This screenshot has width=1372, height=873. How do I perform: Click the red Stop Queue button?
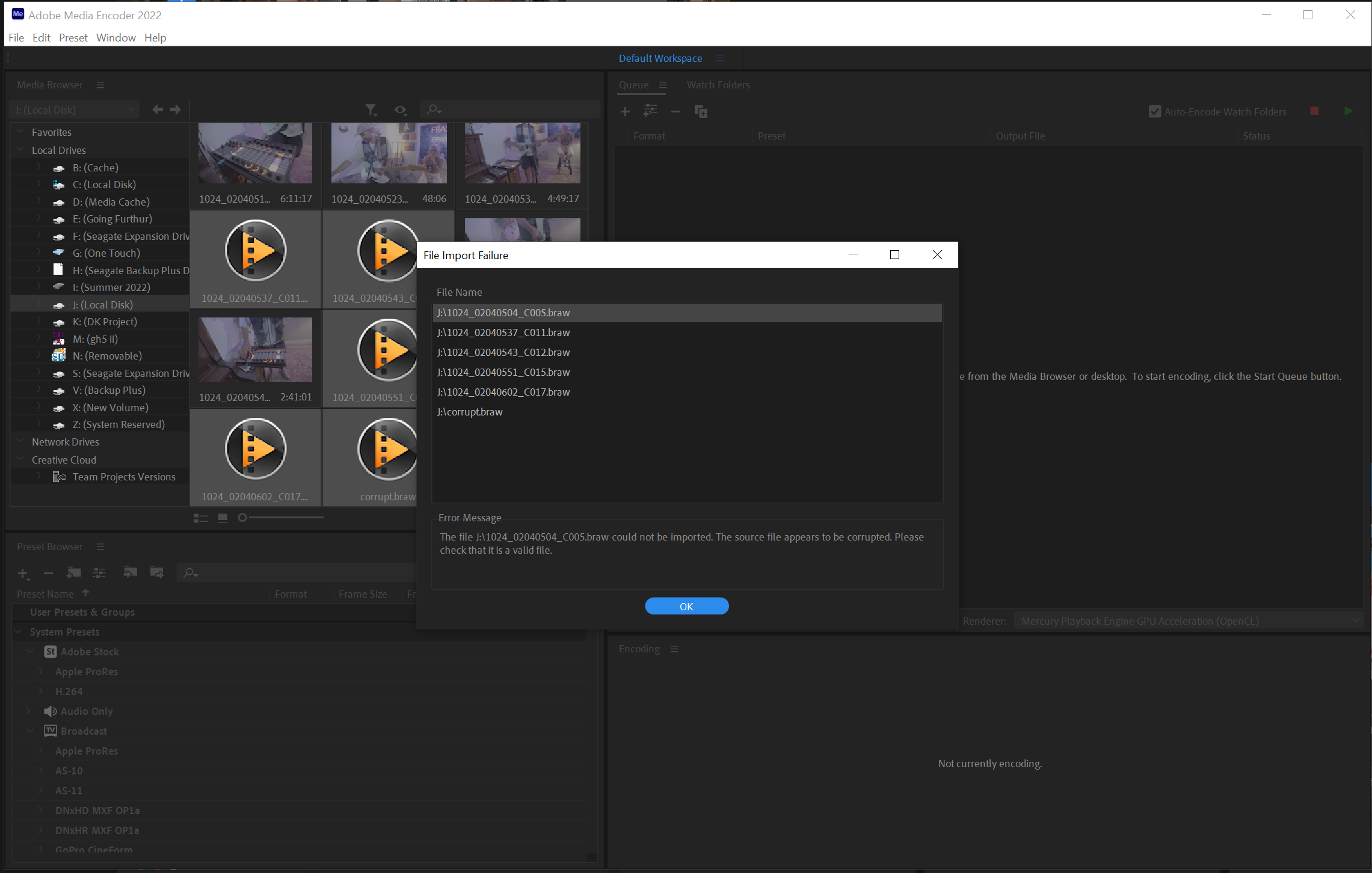coord(1314,111)
